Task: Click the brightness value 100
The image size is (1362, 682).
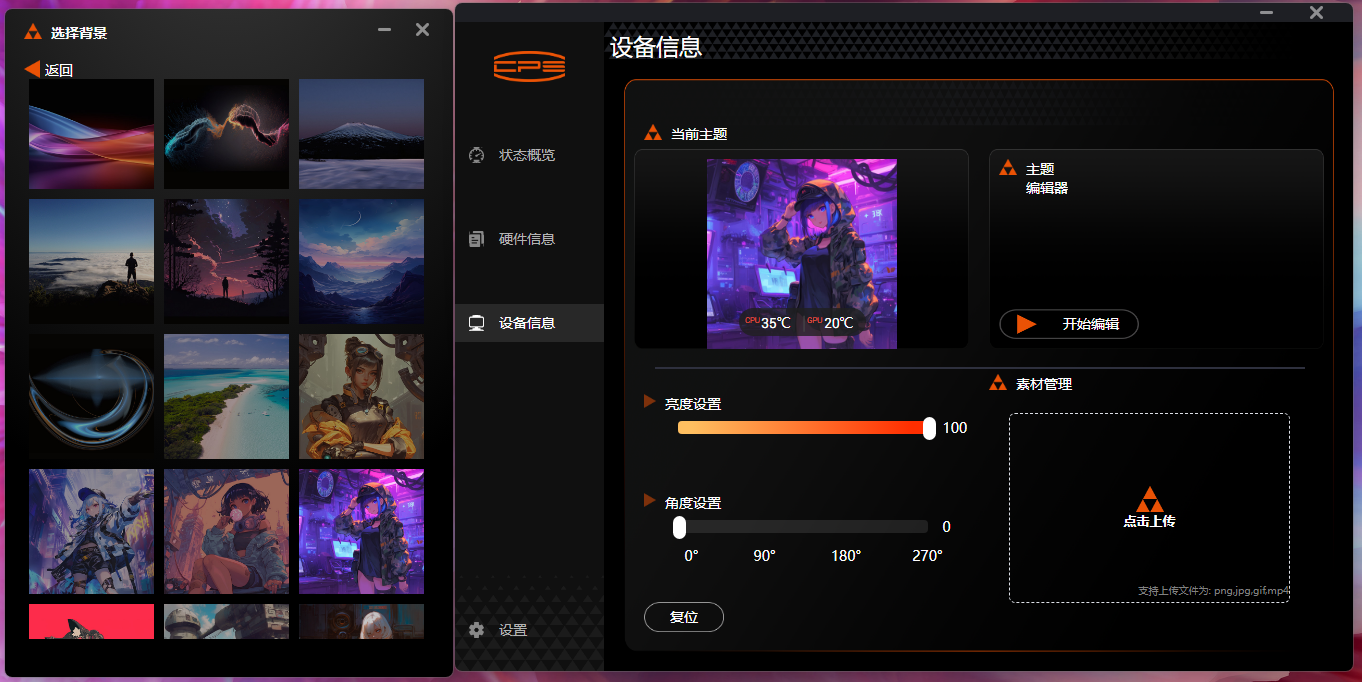Action: coord(955,428)
